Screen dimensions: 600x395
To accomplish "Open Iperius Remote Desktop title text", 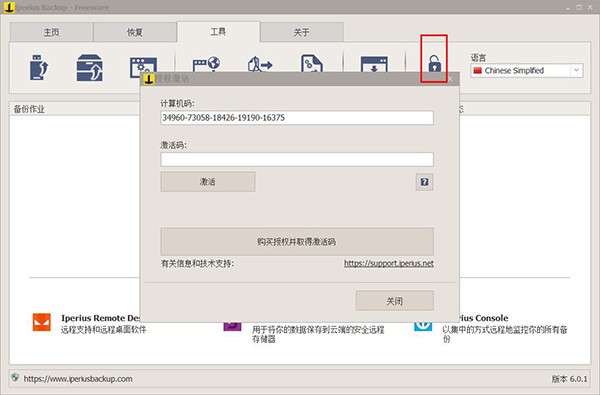I will 101,318.
